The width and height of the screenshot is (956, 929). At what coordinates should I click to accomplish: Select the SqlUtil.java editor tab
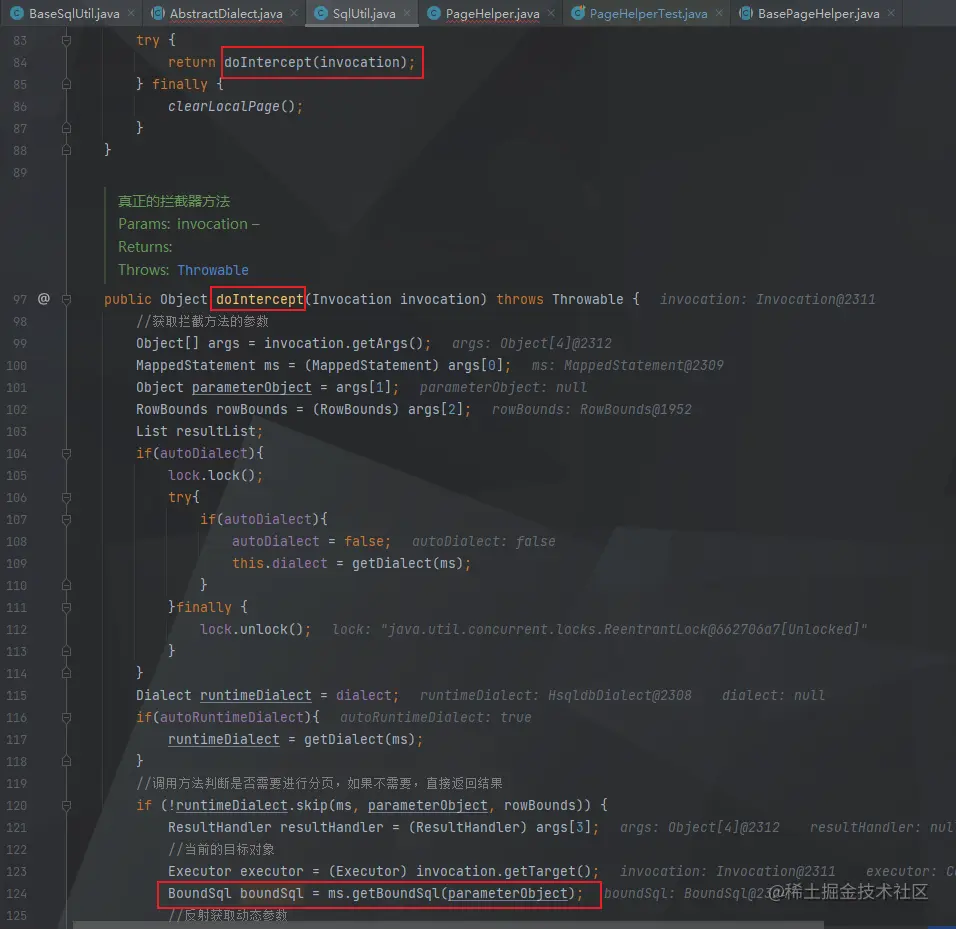pyautogui.click(x=364, y=13)
